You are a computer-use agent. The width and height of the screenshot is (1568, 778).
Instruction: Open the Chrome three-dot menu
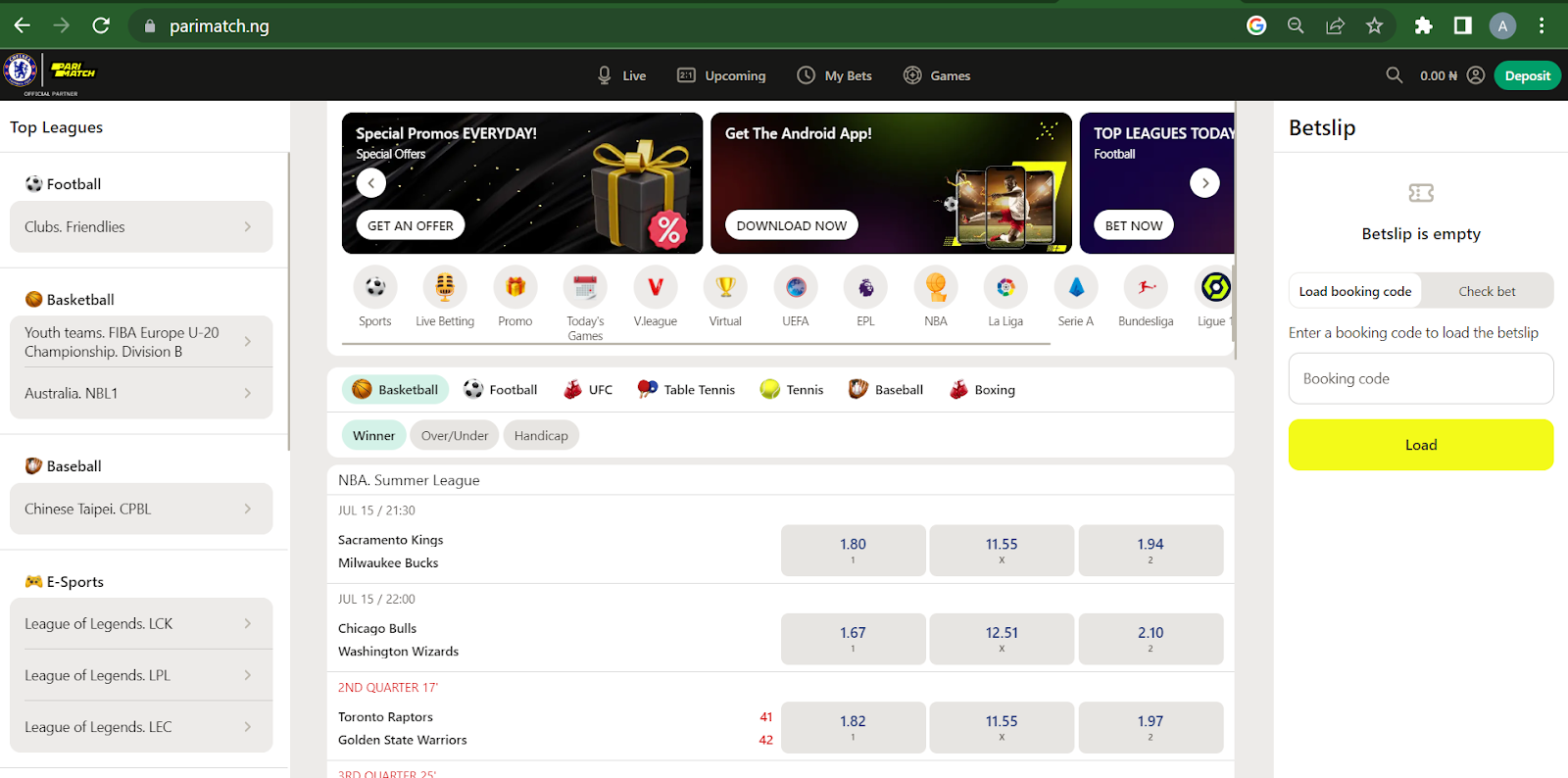(x=1542, y=25)
